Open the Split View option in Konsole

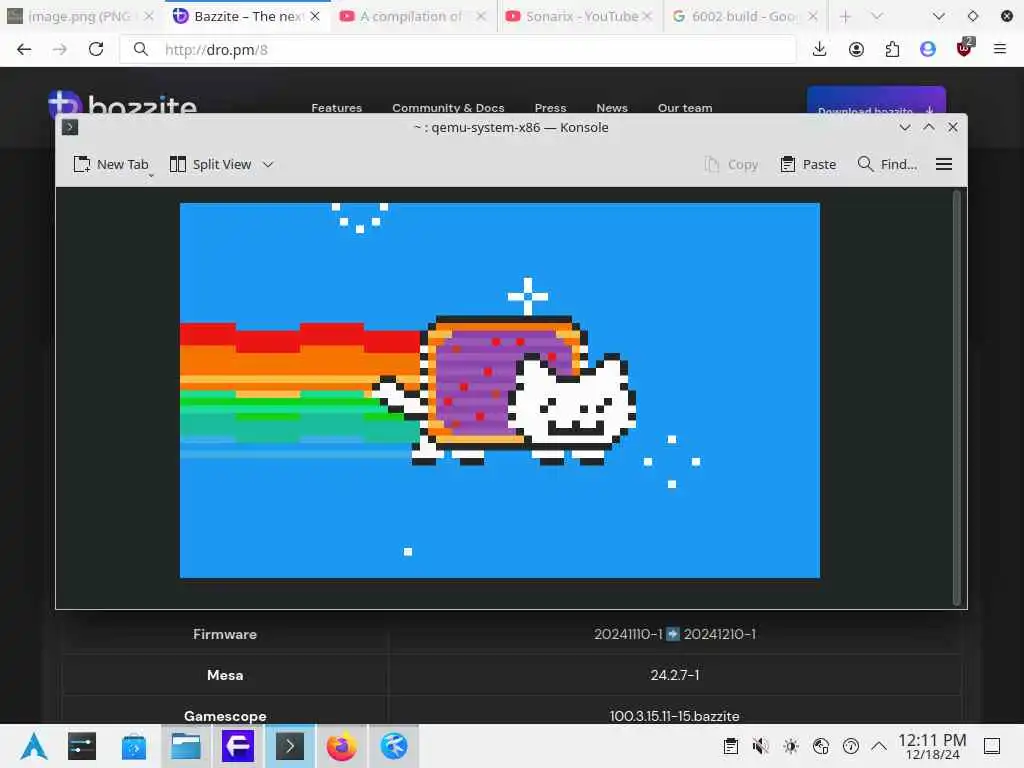(x=210, y=165)
